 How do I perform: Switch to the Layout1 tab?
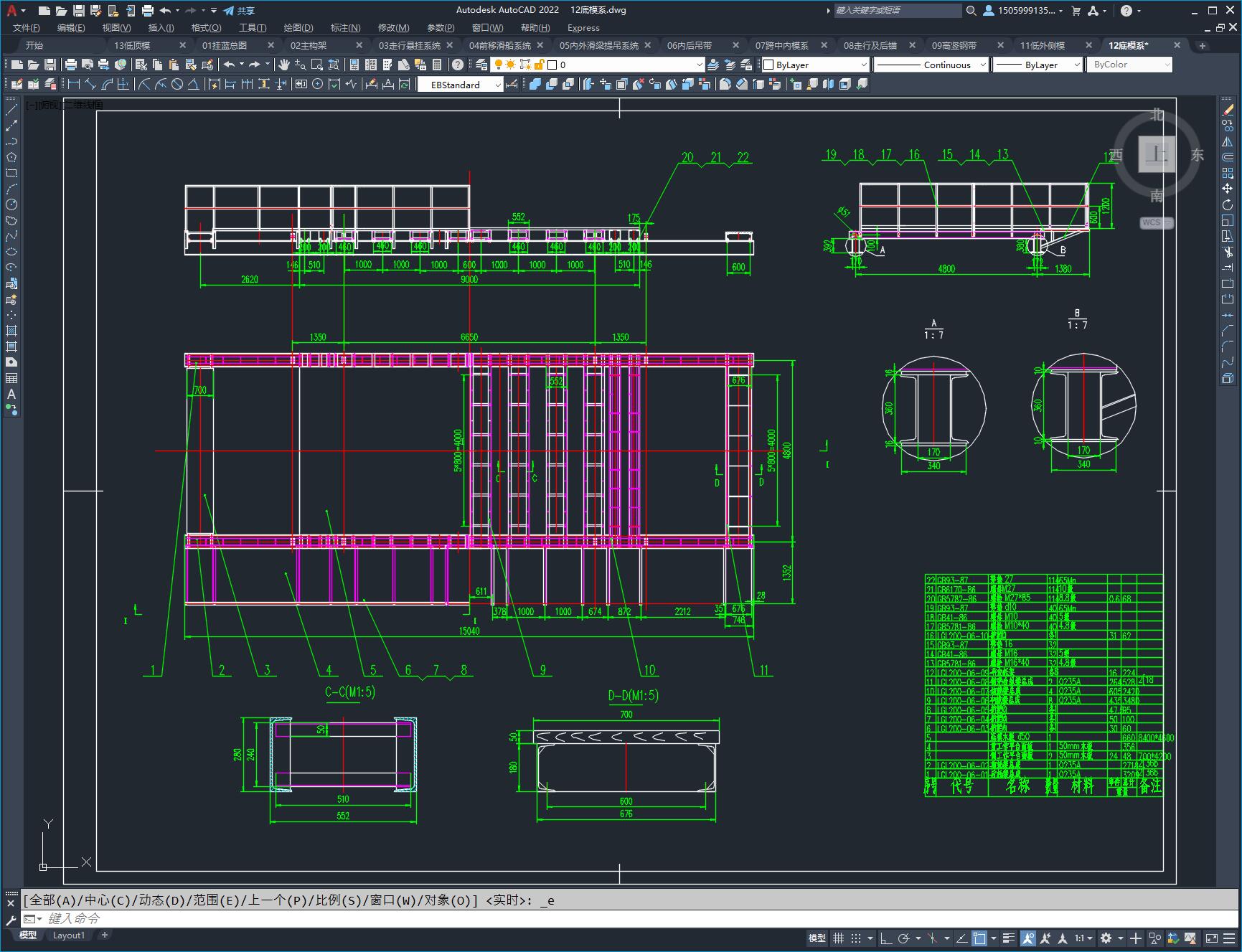coord(69,935)
